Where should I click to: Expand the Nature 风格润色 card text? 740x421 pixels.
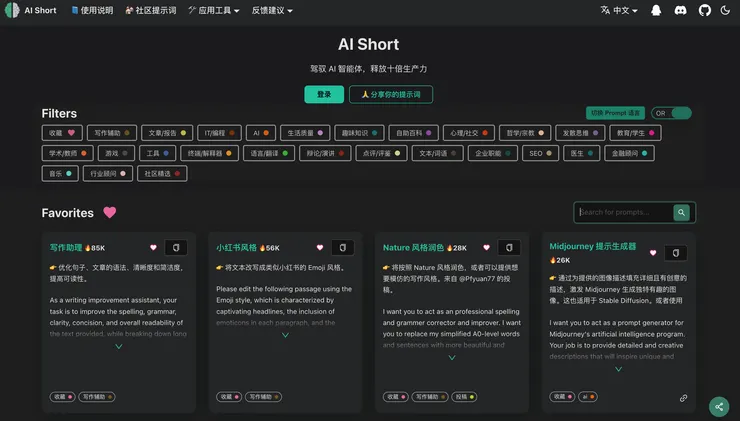pyautogui.click(x=452, y=358)
